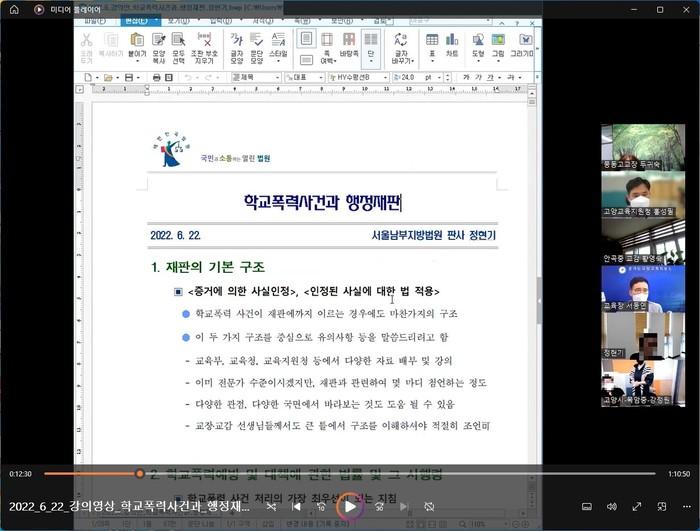Toggle bold 가 formatting

466,77
